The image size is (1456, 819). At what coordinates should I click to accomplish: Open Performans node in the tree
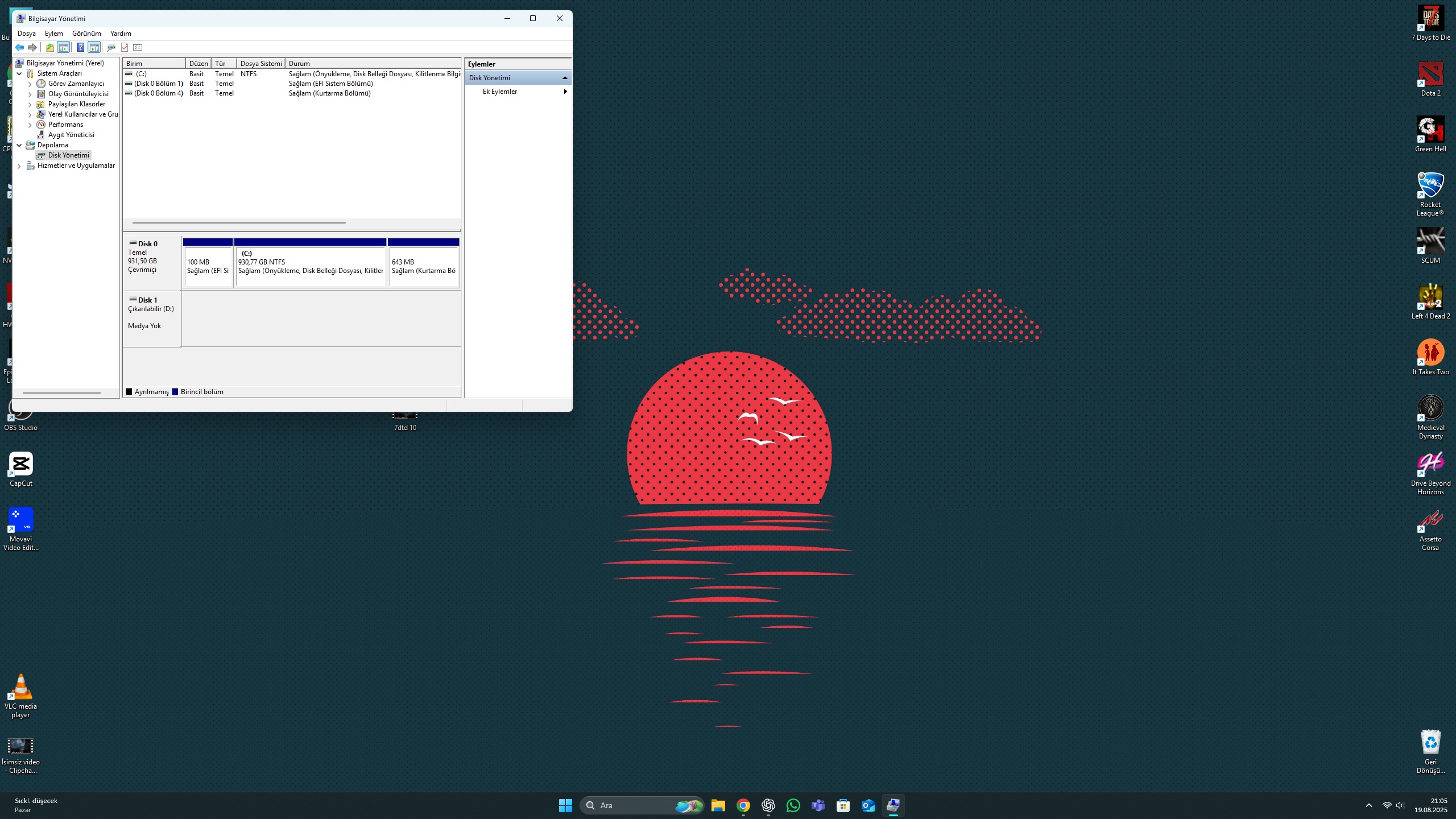coord(65,125)
